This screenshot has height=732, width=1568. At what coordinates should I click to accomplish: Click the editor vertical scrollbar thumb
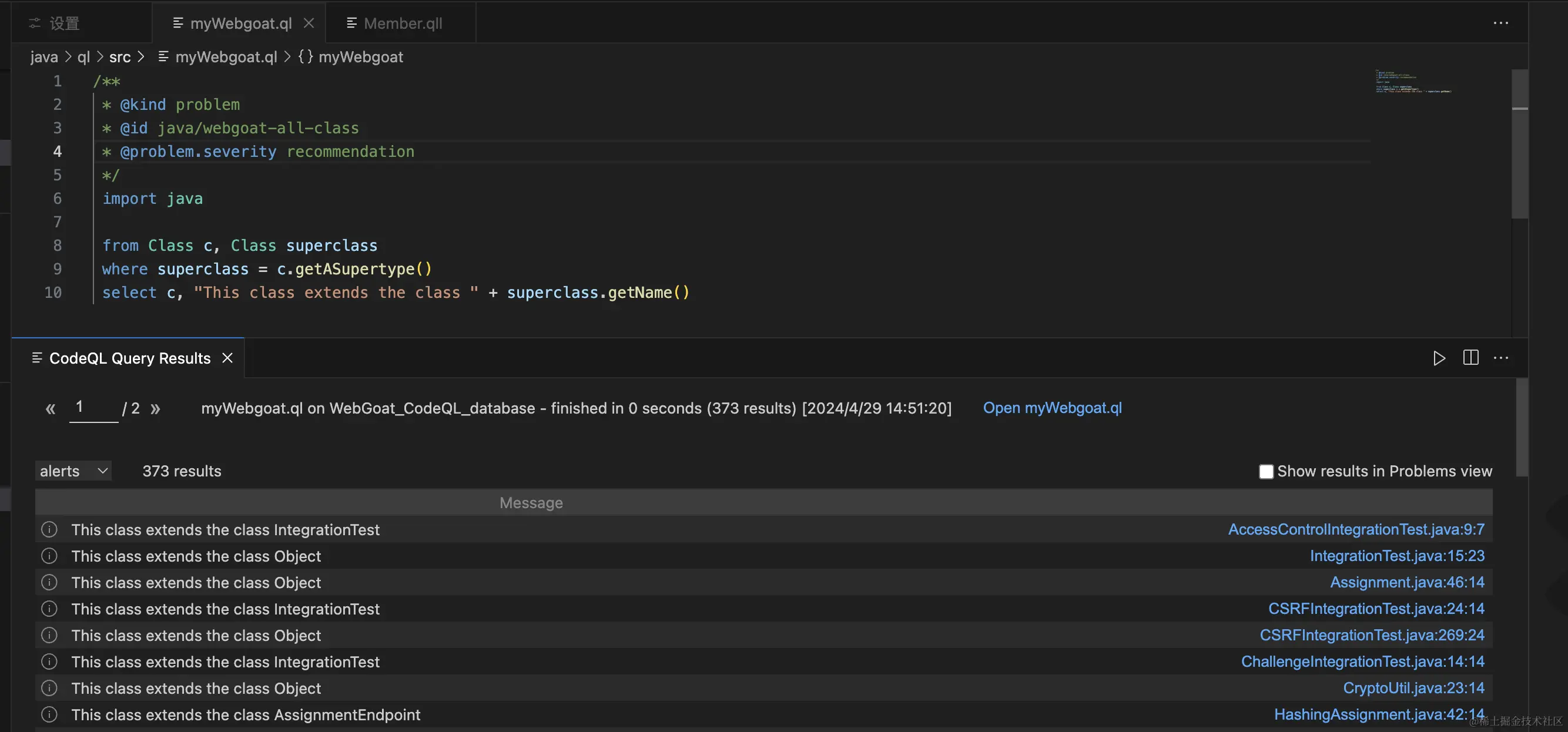(x=1519, y=143)
